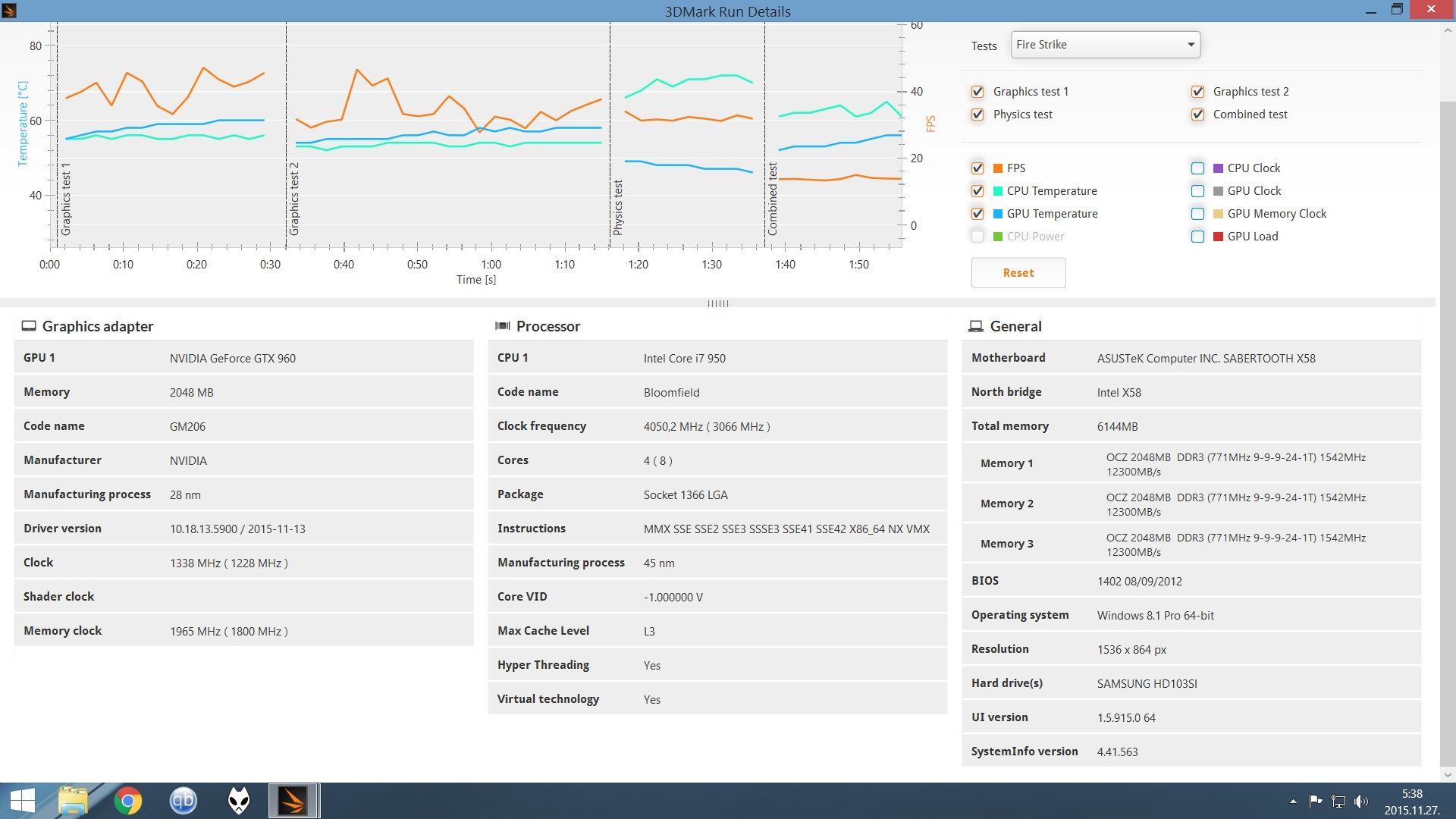Click the scrollbar down arrow
Screen dimensions: 1456x819
(1448, 775)
